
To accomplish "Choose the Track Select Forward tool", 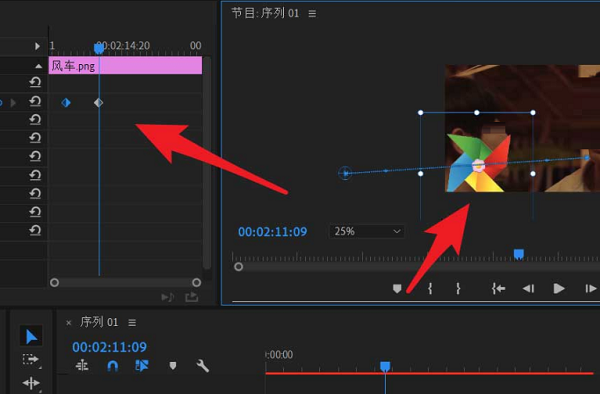I will (31, 360).
